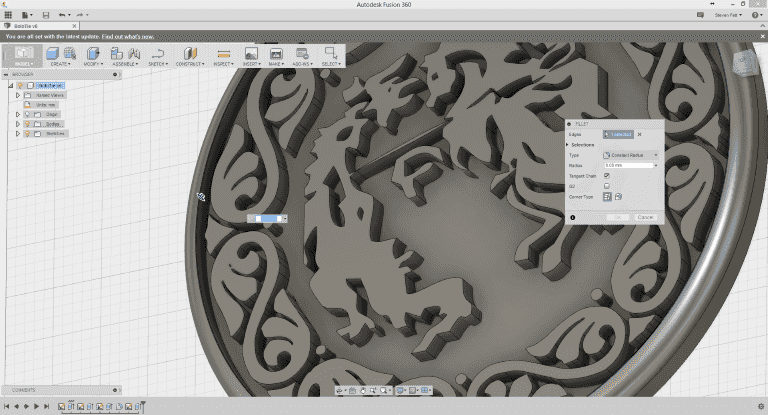Screen dimensions: 768x415
Task: Click the Orbit icon in navigation bar
Action: point(339,391)
